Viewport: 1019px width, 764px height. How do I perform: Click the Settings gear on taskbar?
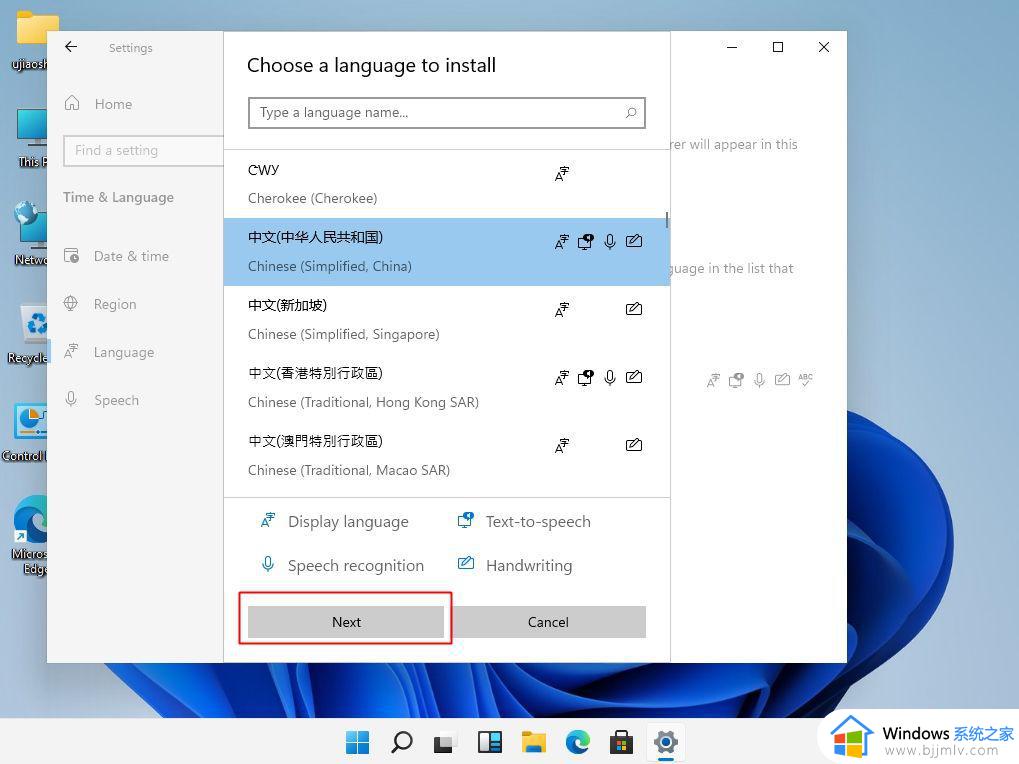[665, 742]
